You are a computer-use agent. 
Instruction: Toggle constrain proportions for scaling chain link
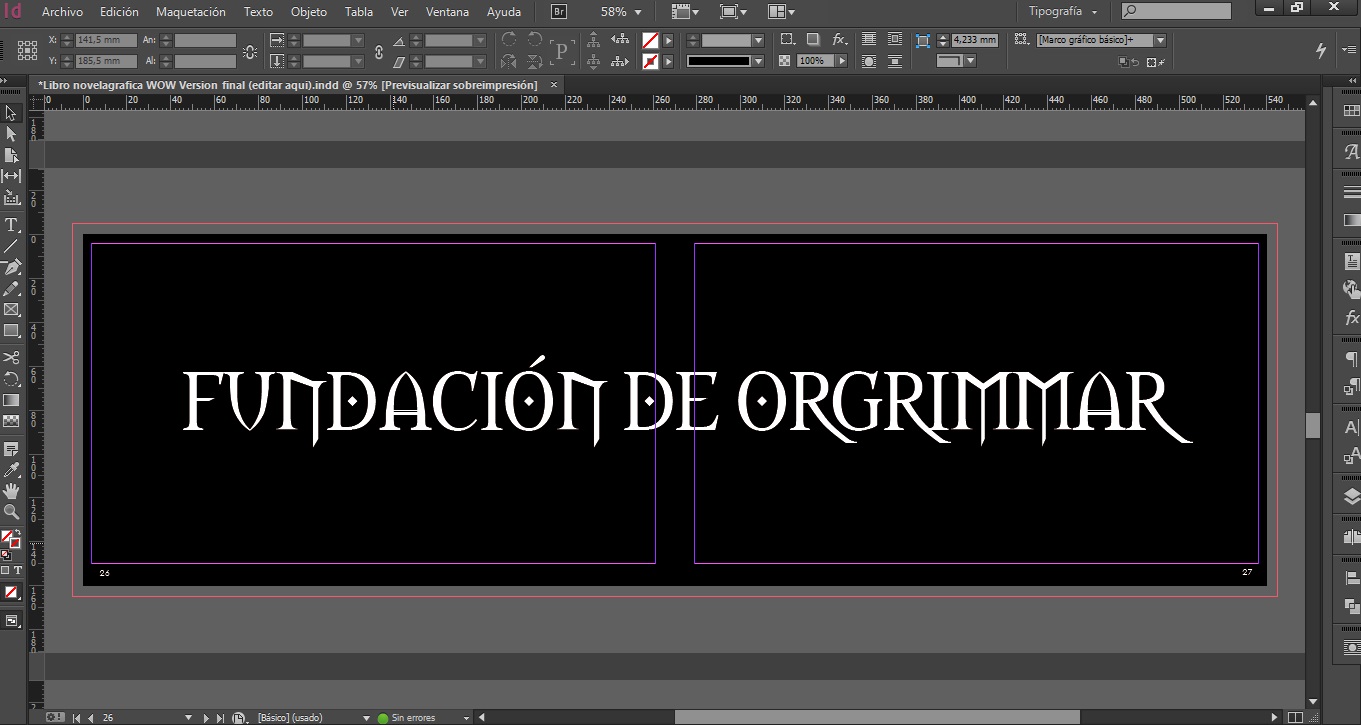379,51
